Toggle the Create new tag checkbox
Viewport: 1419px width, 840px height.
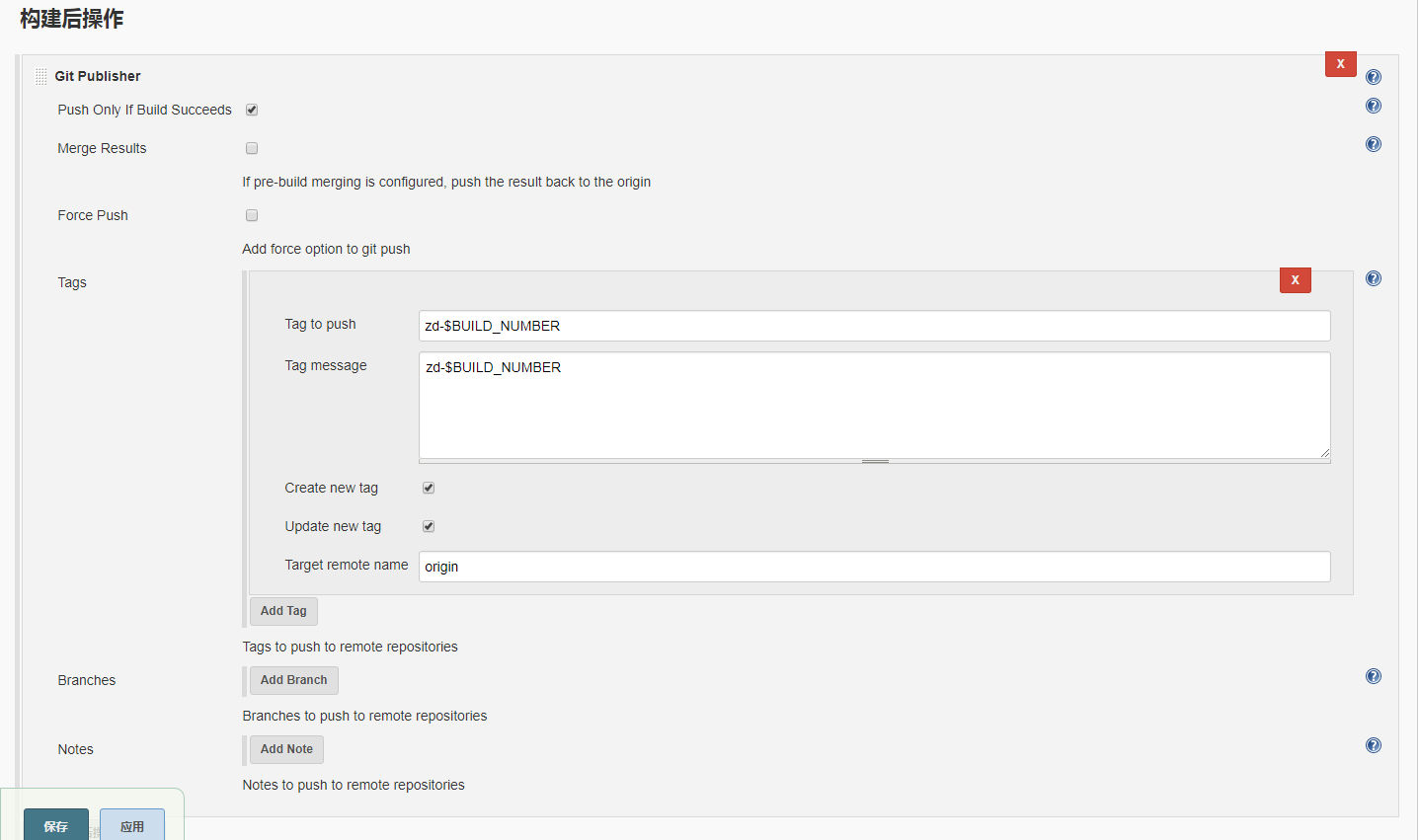click(429, 488)
